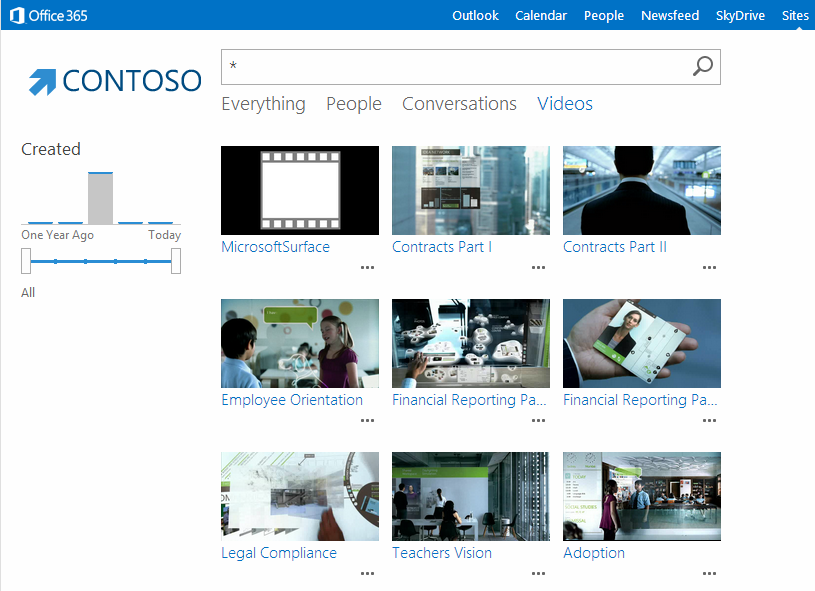
Task: Open the Employee Orientation link
Action: [x=292, y=400]
